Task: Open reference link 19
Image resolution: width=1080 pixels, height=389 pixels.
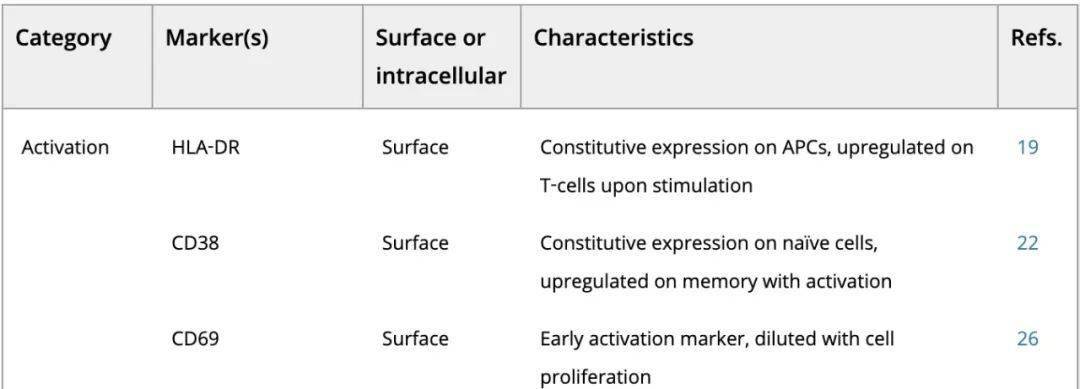Action: click(x=1027, y=147)
